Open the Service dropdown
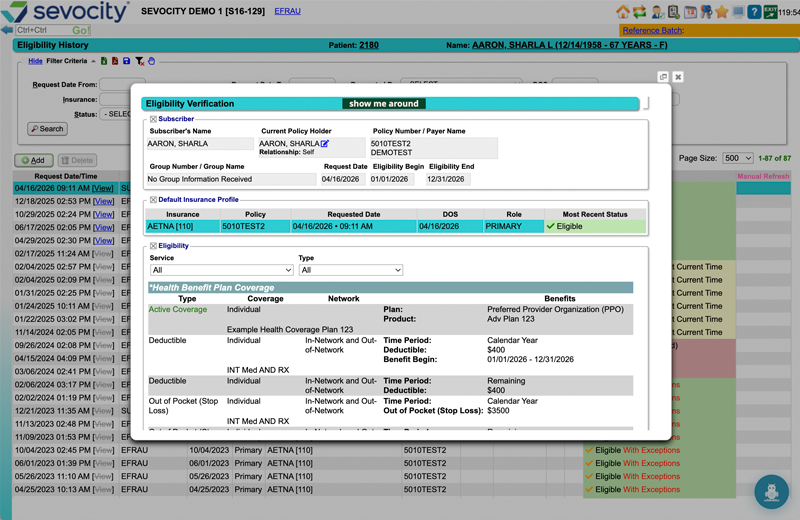800x520 pixels. click(x=221, y=270)
